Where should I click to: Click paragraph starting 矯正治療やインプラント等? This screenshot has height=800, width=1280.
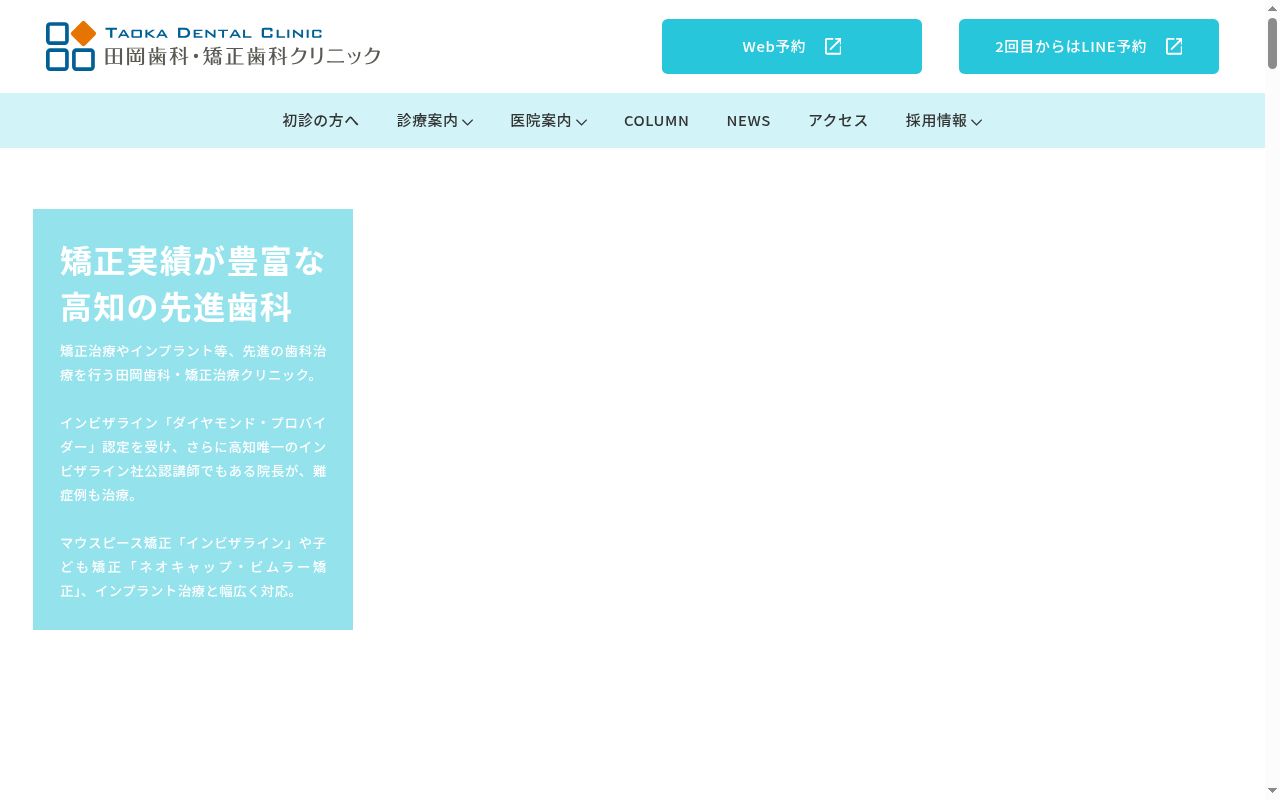[x=193, y=363]
